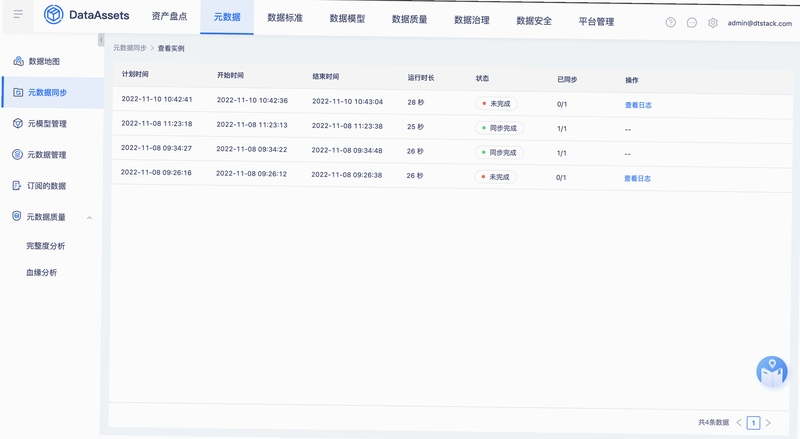Click the 运行时长 column header
The image size is (800, 439).
coord(421,78)
